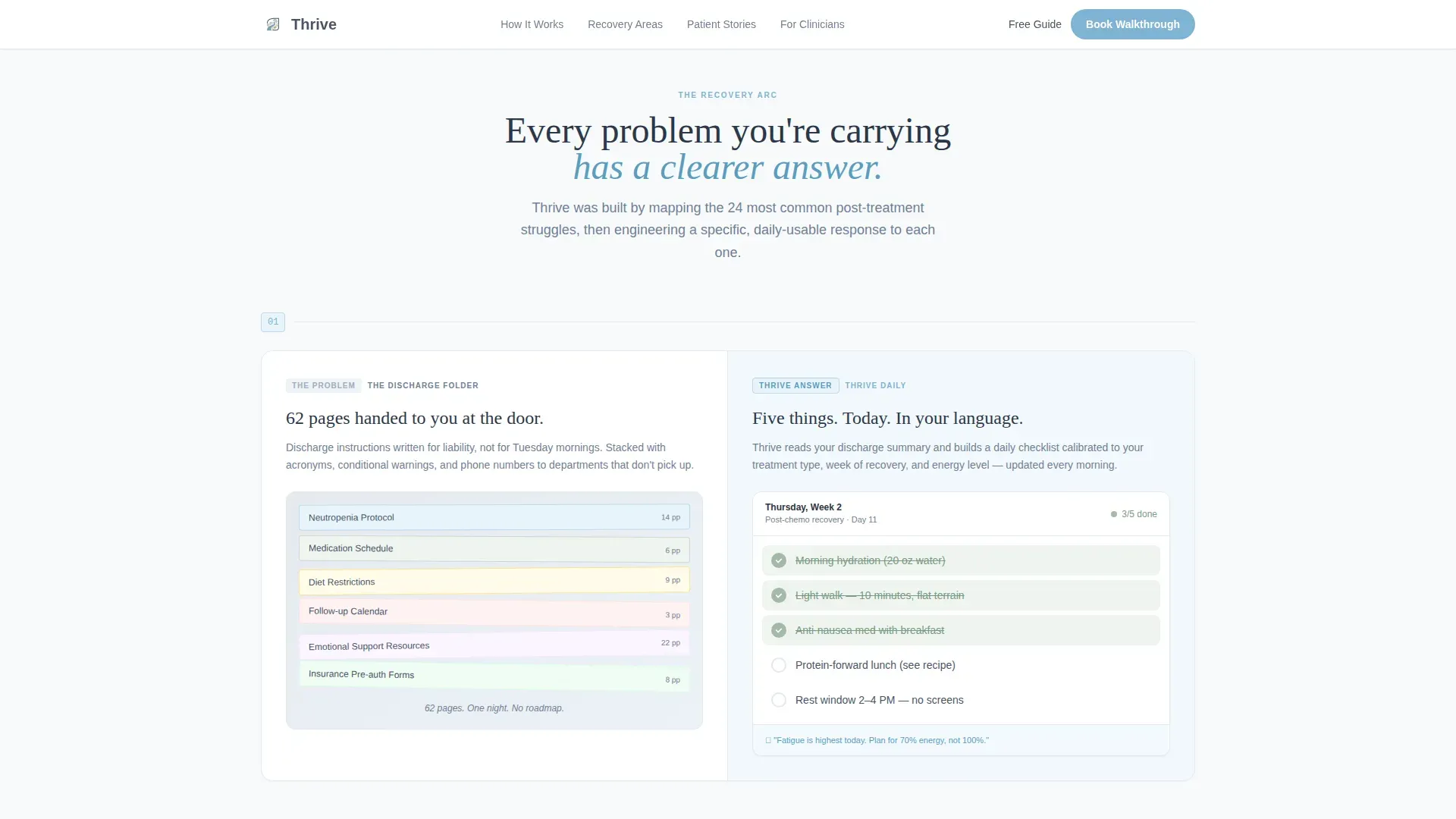Click the THE PROBLEM tag
This screenshot has width=1456, height=819.
click(x=324, y=385)
